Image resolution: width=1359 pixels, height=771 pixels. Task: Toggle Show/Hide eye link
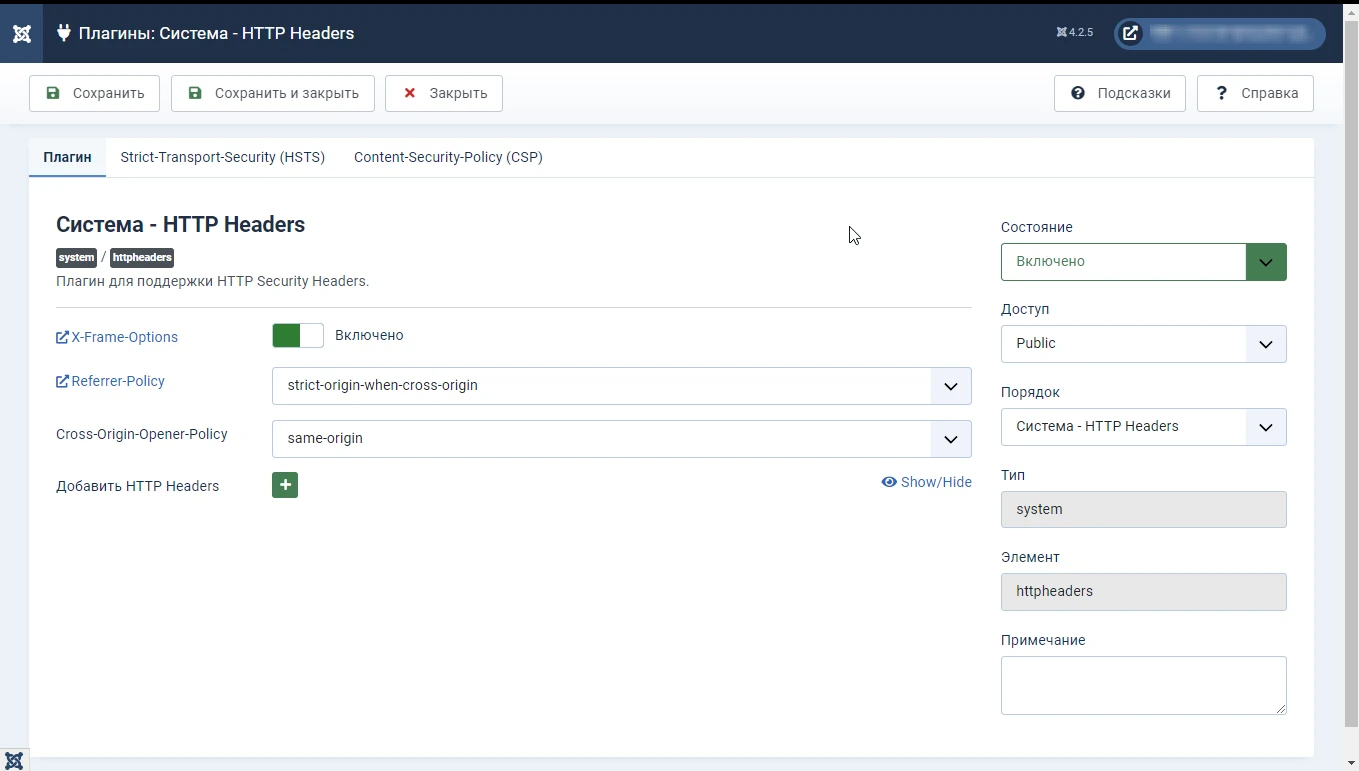coord(926,482)
